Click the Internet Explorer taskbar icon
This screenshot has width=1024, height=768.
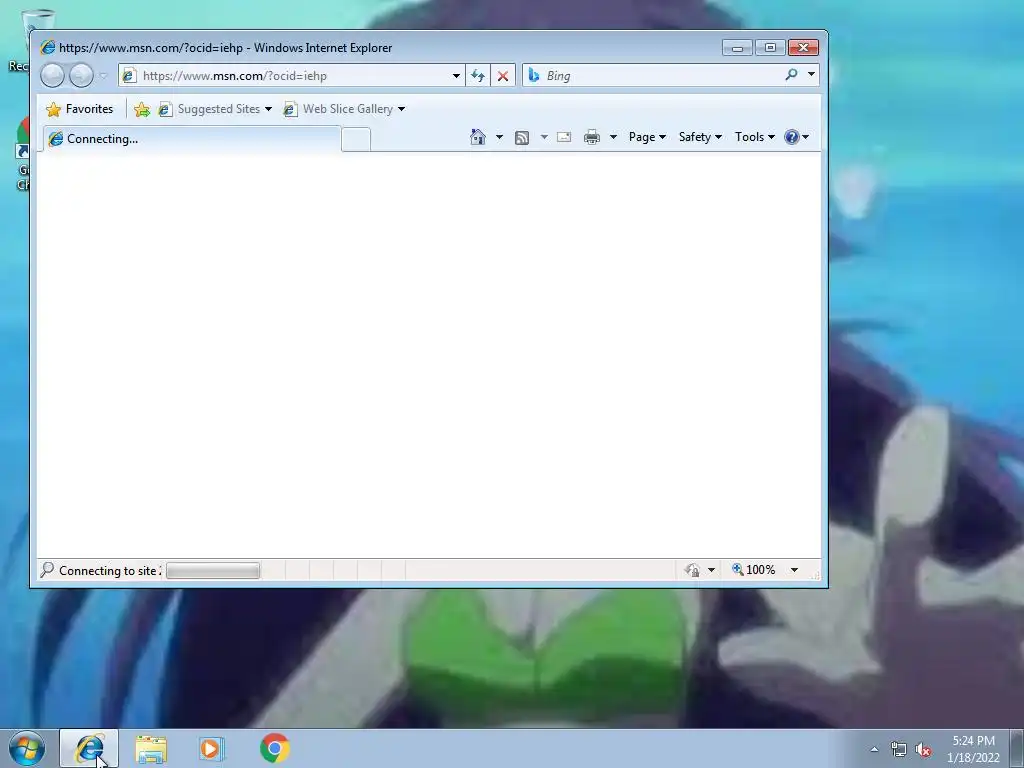click(x=89, y=748)
